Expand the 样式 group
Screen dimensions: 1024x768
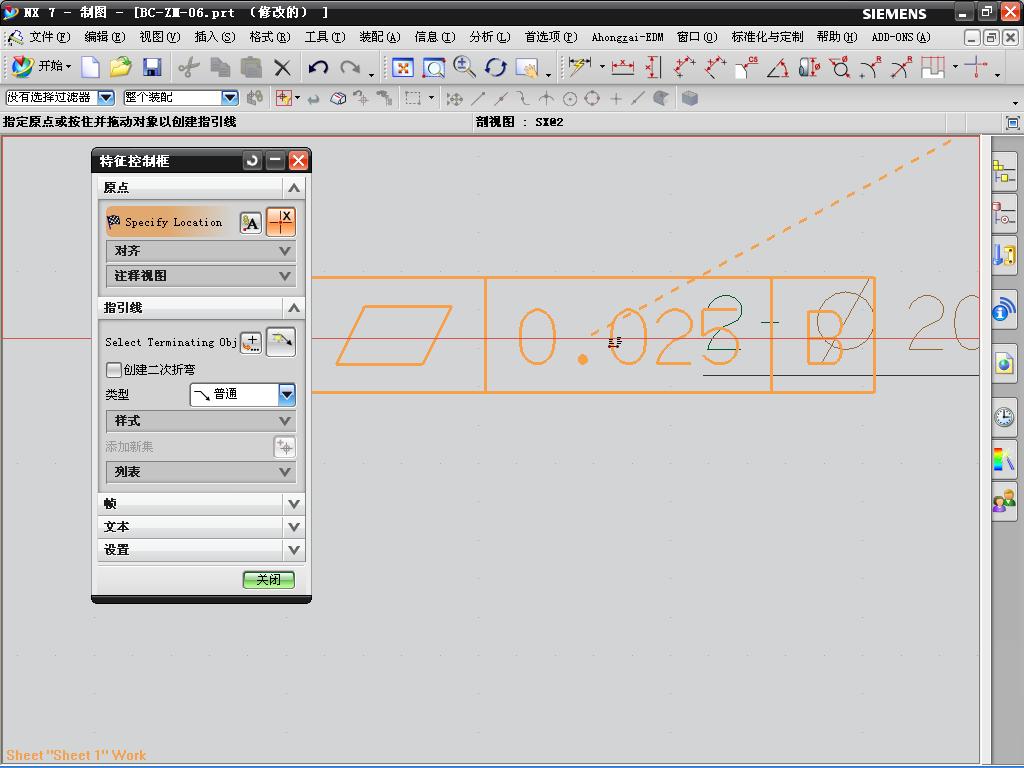[201, 421]
